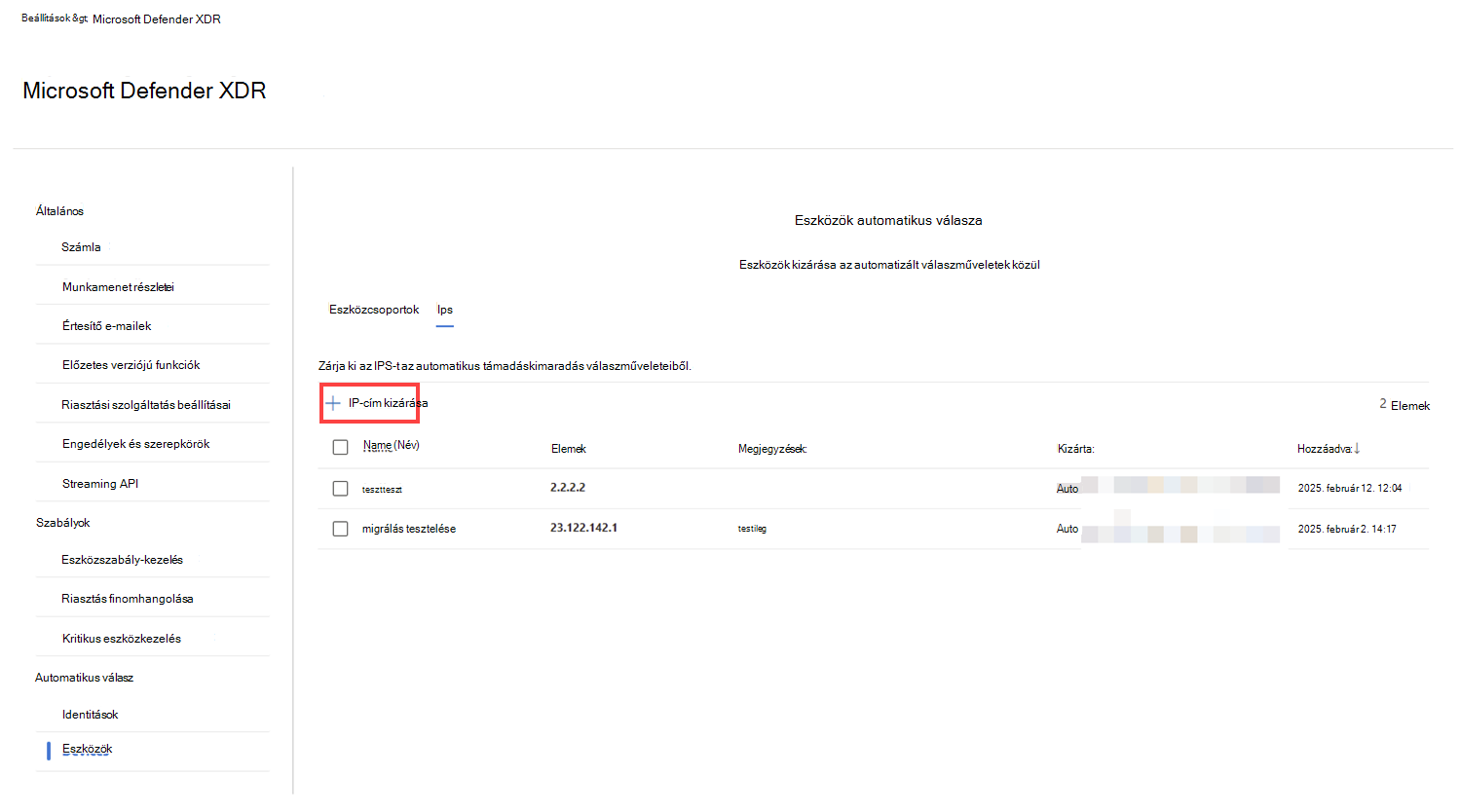Open Riasztási szolgáltatás beállításai

pyautogui.click(x=146, y=405)
